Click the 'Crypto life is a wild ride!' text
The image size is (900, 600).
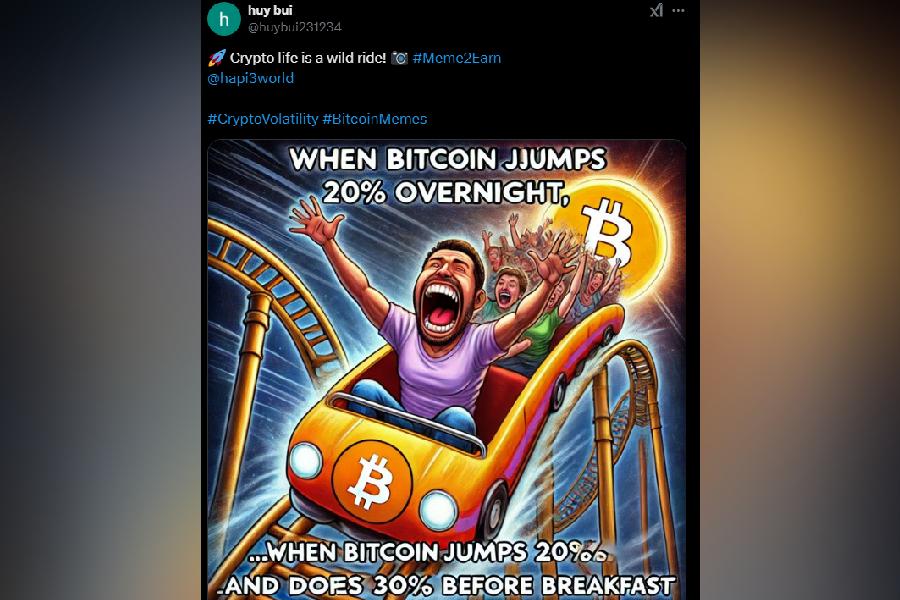tap(308, 58)
